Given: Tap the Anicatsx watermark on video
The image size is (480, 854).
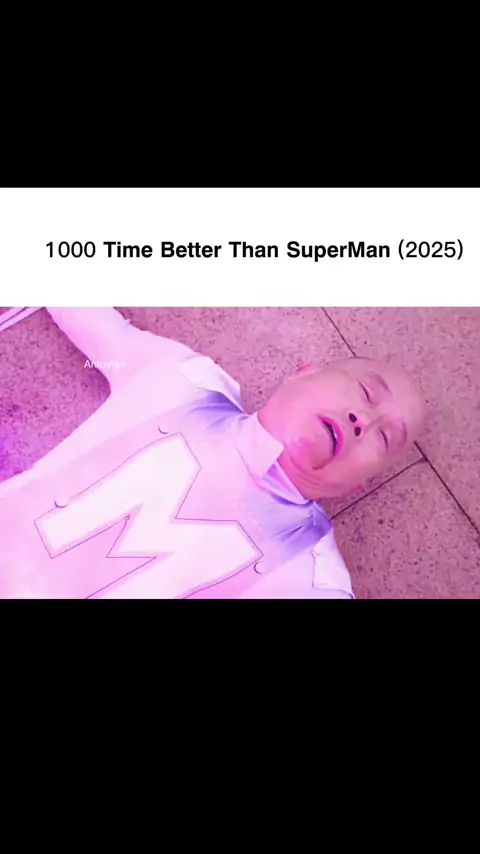Looking at the screenshot, I should (x=104, y=364).
